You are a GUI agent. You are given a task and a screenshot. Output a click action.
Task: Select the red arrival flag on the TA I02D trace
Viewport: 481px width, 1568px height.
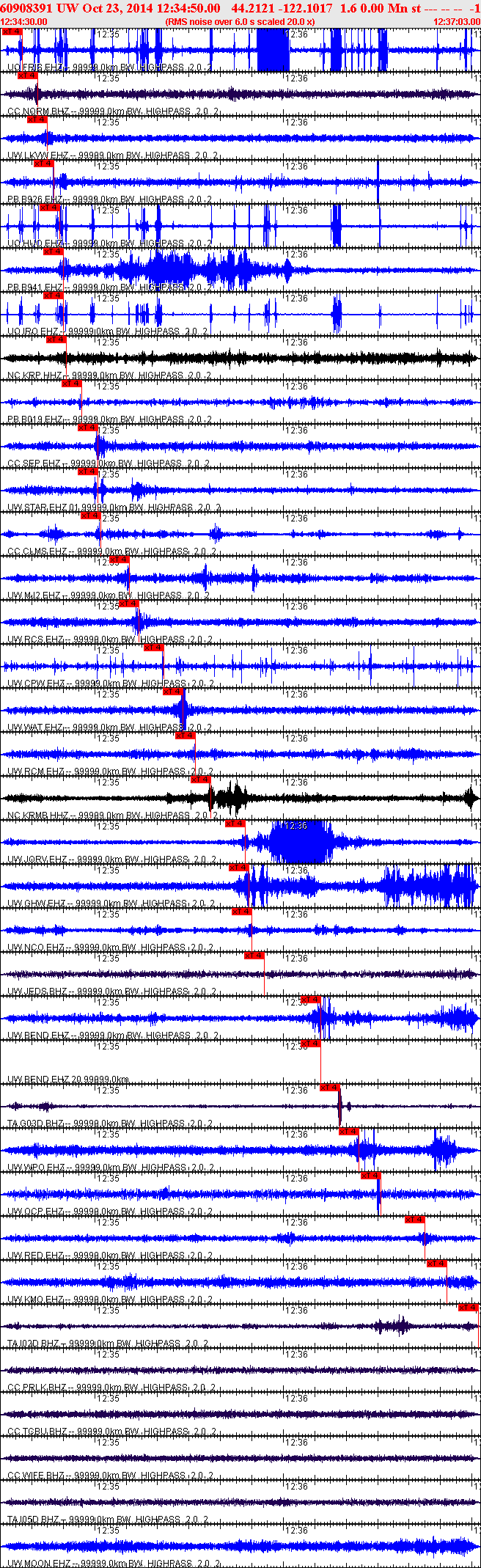coord(469,1308)
